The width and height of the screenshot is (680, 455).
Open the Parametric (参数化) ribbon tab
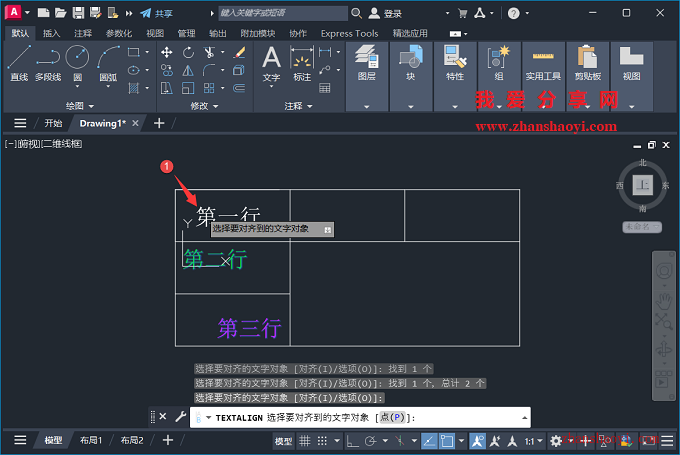coord(118,33)
